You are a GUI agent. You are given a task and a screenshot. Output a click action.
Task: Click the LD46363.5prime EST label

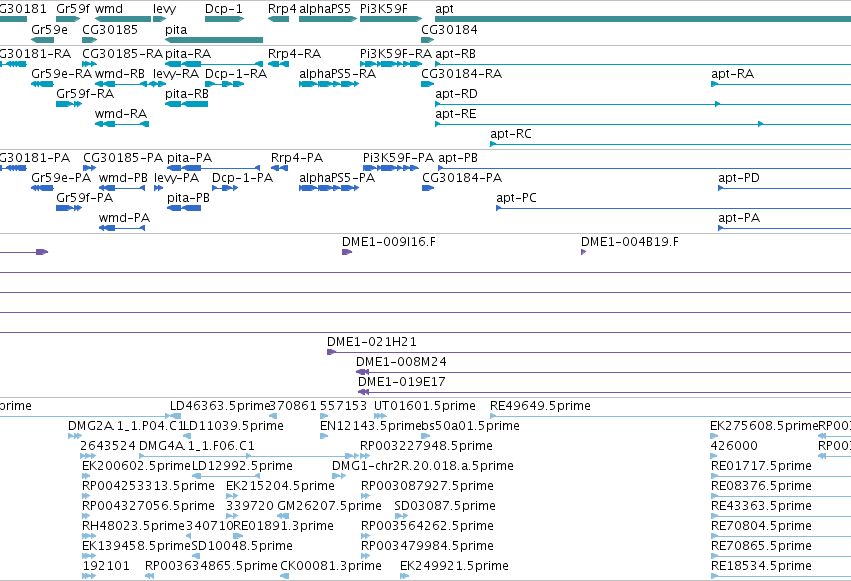pyautogui.click(x=220, y=406)
